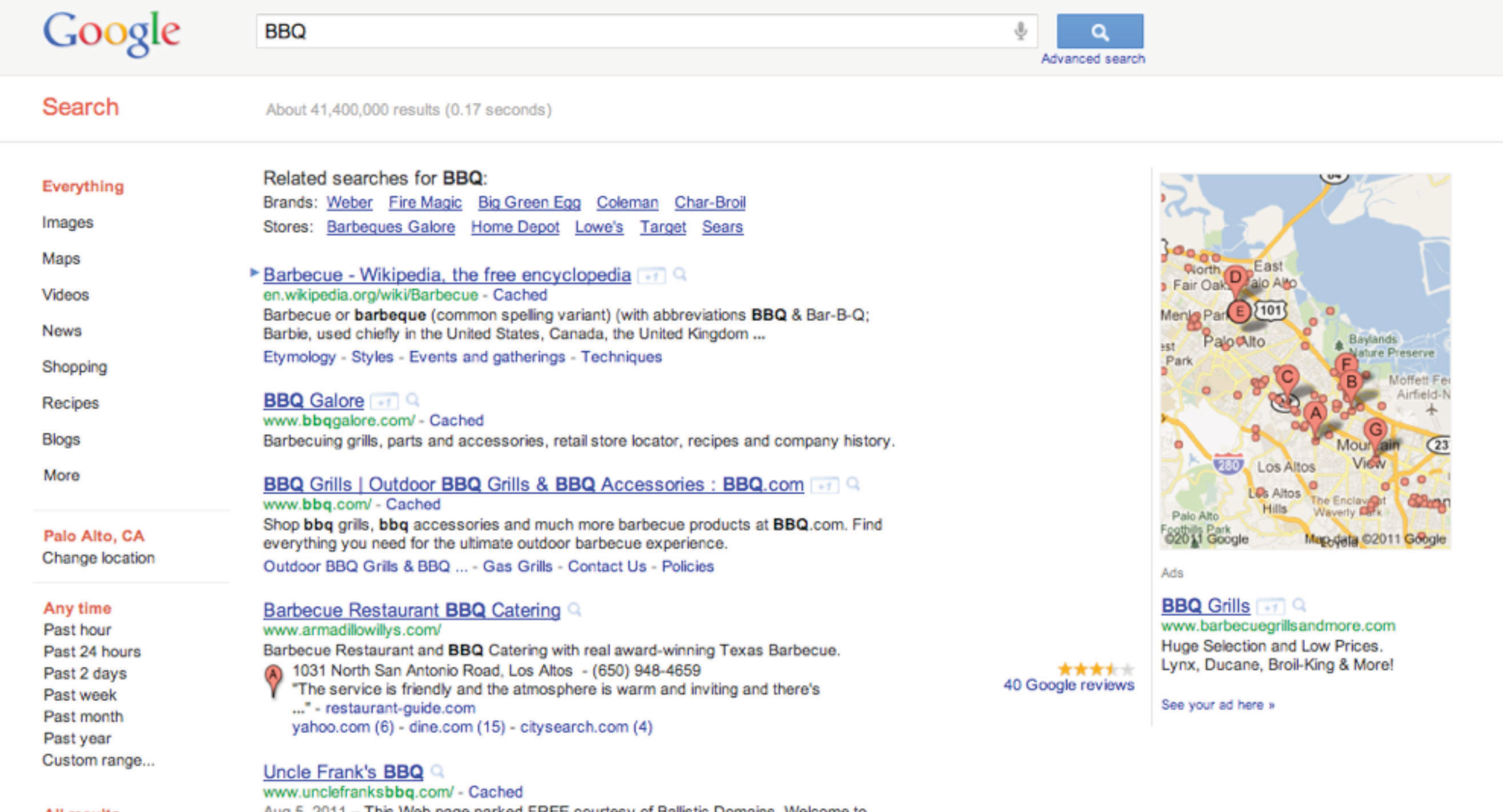This screenshot has width=1503, height=812.
Task: Preview magnifier next to Barbecue Restaurant BBQ Catering
Action: [574, 610]
